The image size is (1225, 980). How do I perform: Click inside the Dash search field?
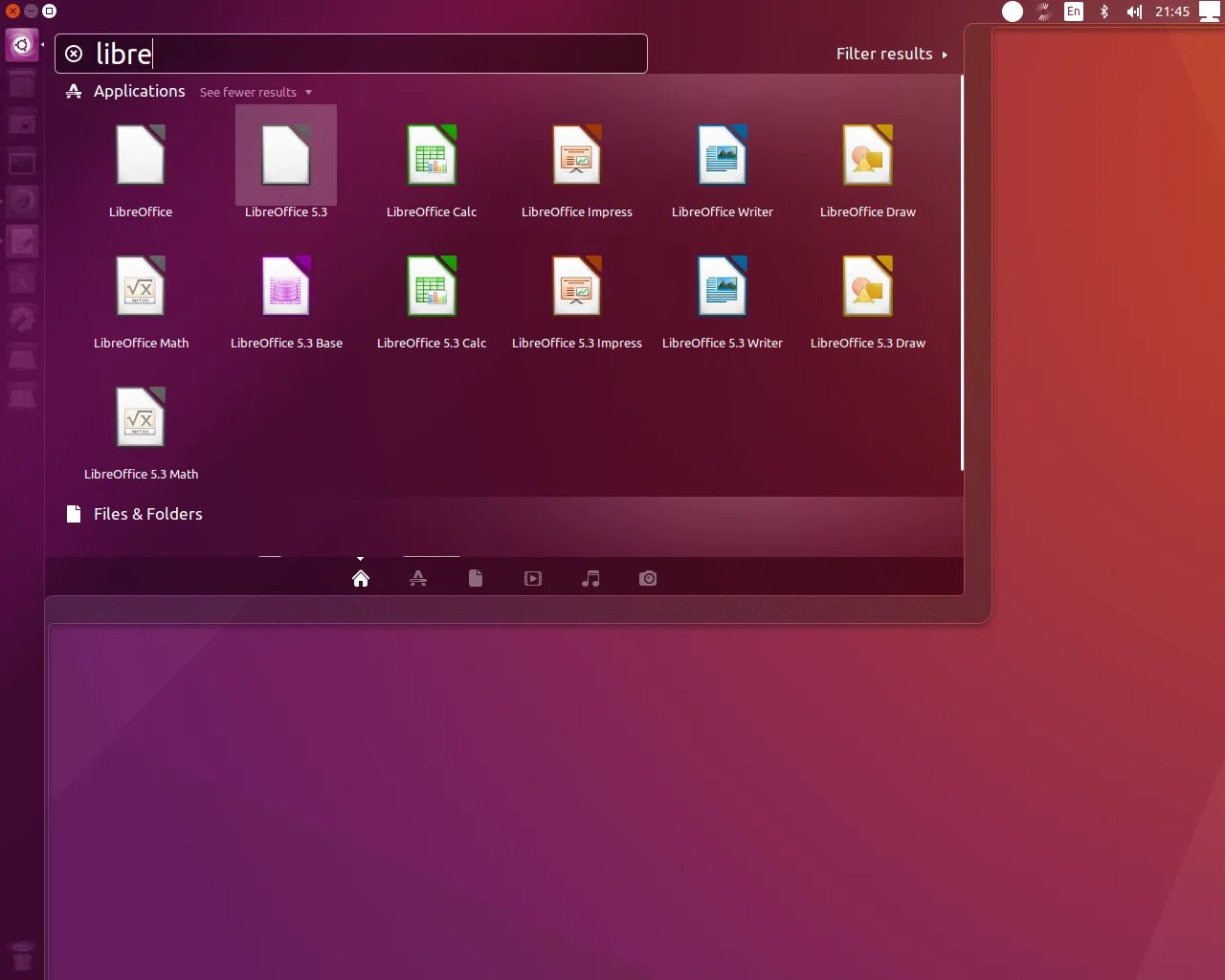[351, 54]
